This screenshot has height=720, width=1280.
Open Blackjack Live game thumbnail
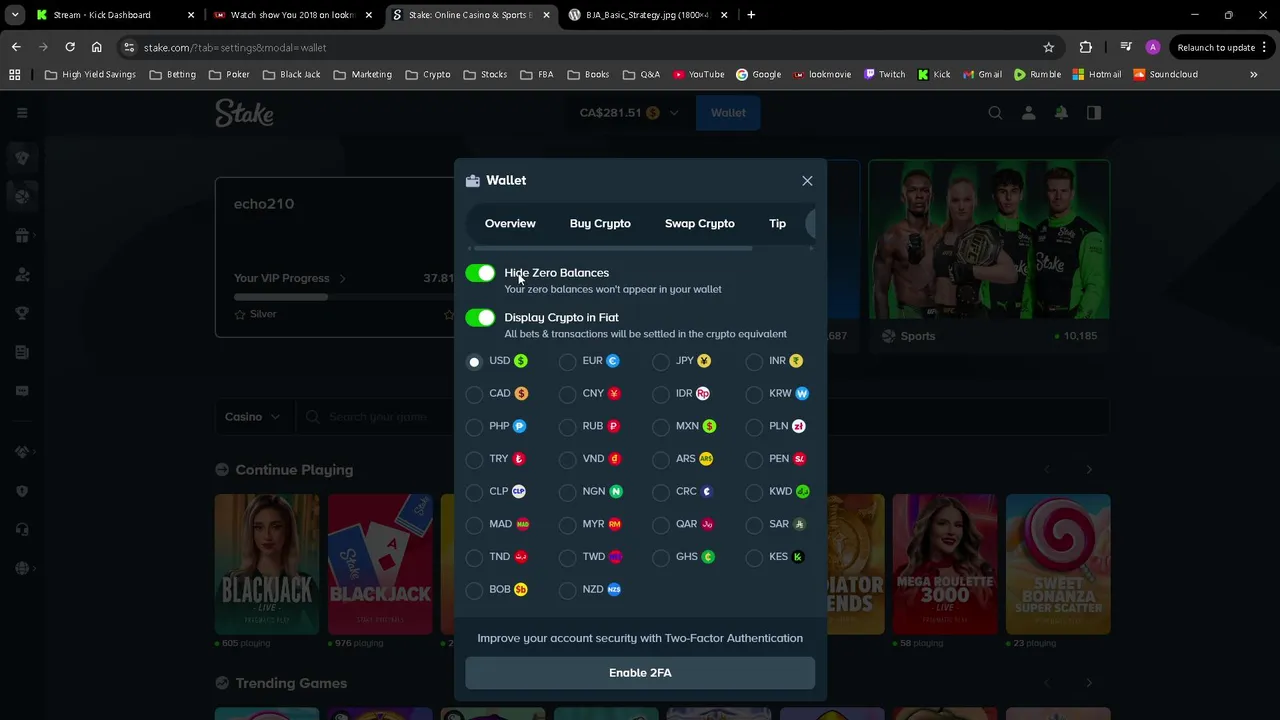(267, 564)
